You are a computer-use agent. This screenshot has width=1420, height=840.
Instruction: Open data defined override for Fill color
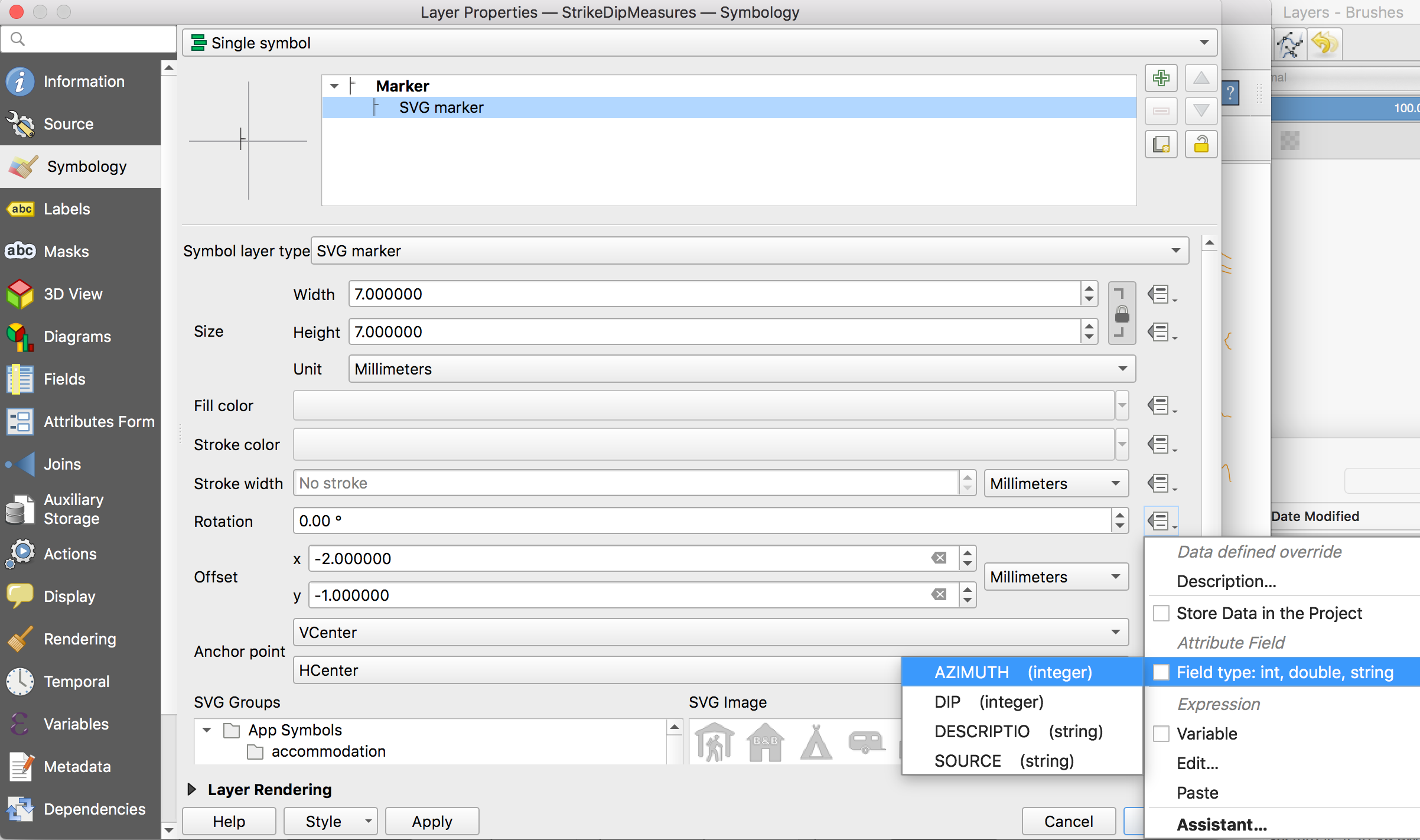1161,406
